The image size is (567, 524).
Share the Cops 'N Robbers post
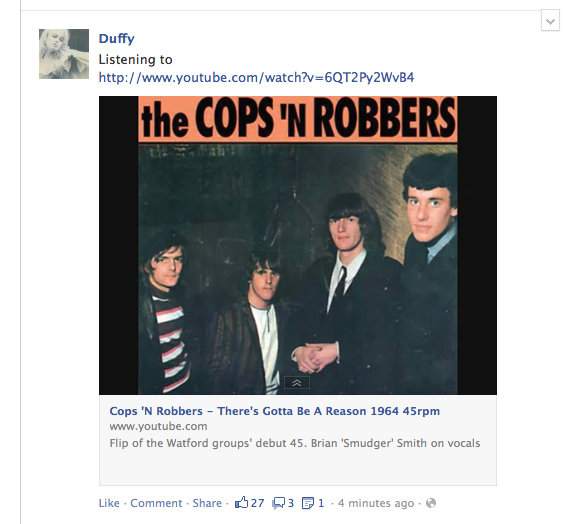click(207, 503)
